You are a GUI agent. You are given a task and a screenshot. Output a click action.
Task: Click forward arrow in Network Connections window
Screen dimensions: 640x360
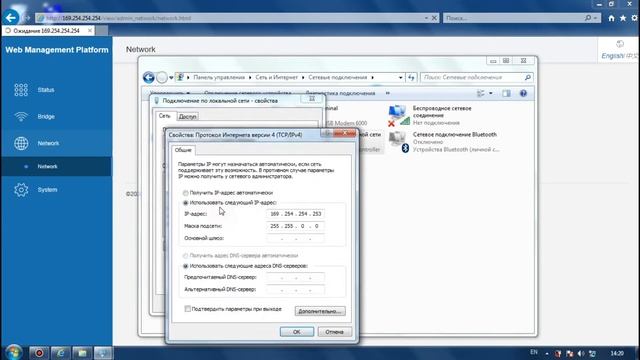[x=162, y=77]
